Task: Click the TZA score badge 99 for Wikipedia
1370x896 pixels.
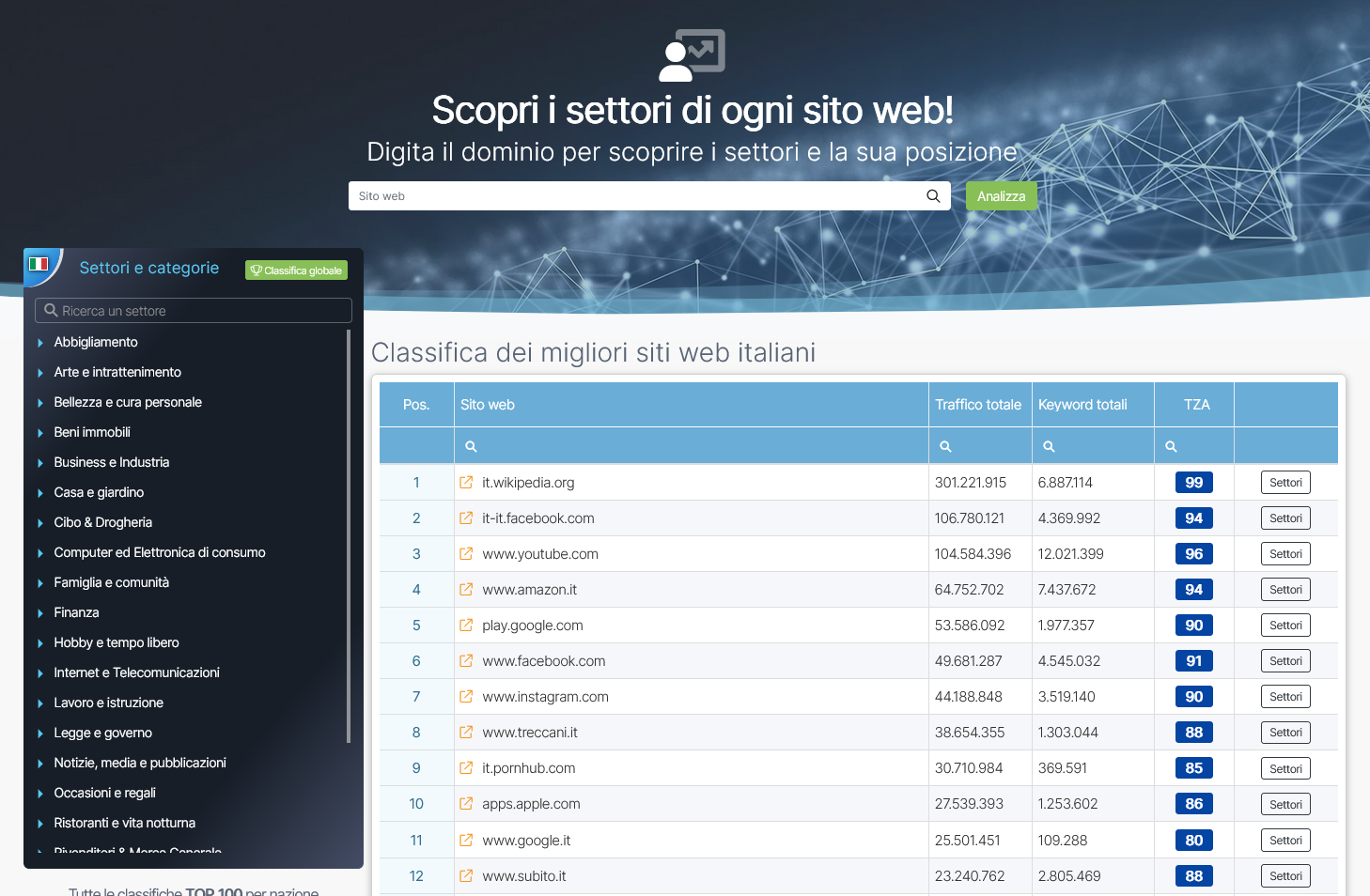Action: click(x=1193, y=482)
